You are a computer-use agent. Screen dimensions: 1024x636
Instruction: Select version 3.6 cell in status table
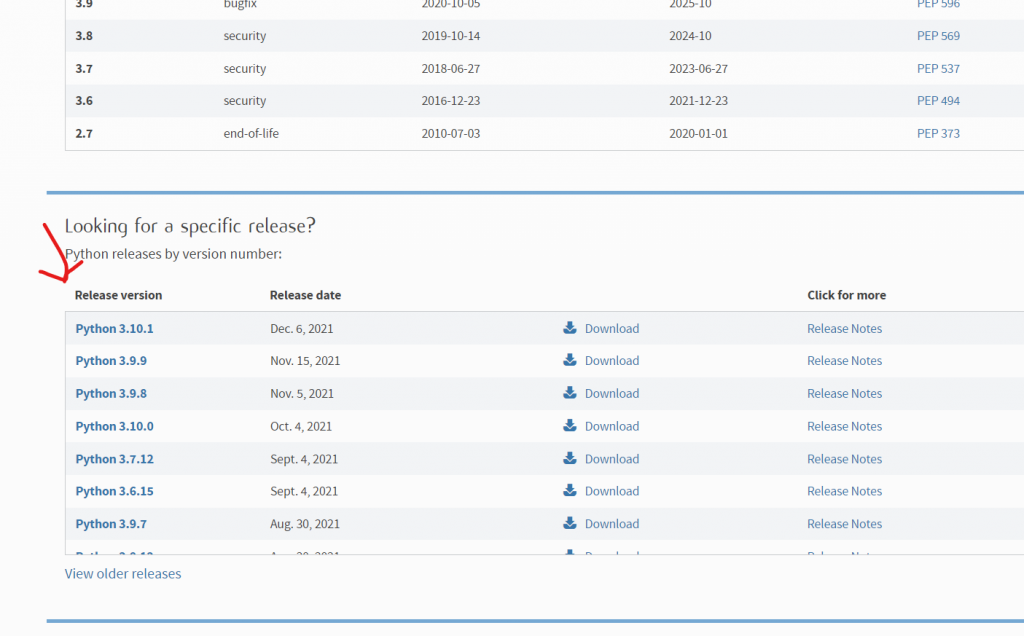84,101
